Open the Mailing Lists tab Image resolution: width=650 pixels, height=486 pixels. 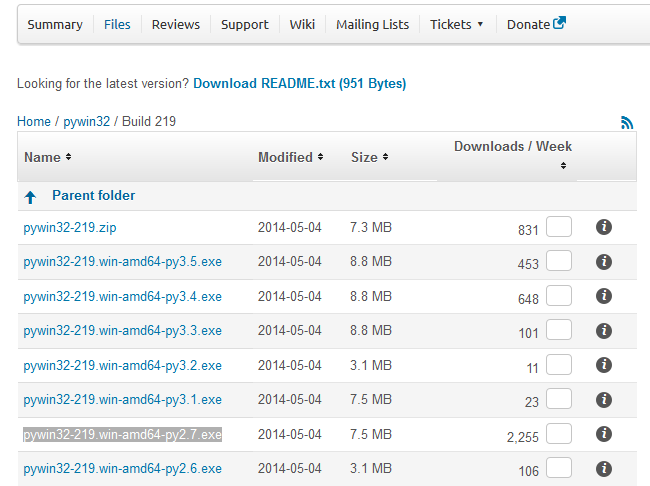coord(372,24)
